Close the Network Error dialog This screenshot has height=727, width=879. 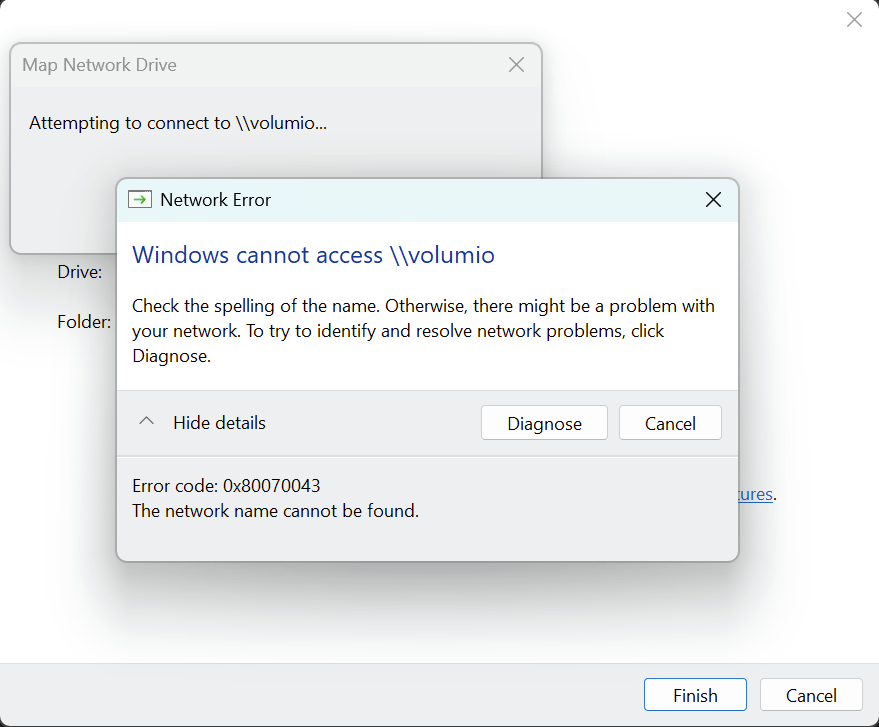point(713,200)
